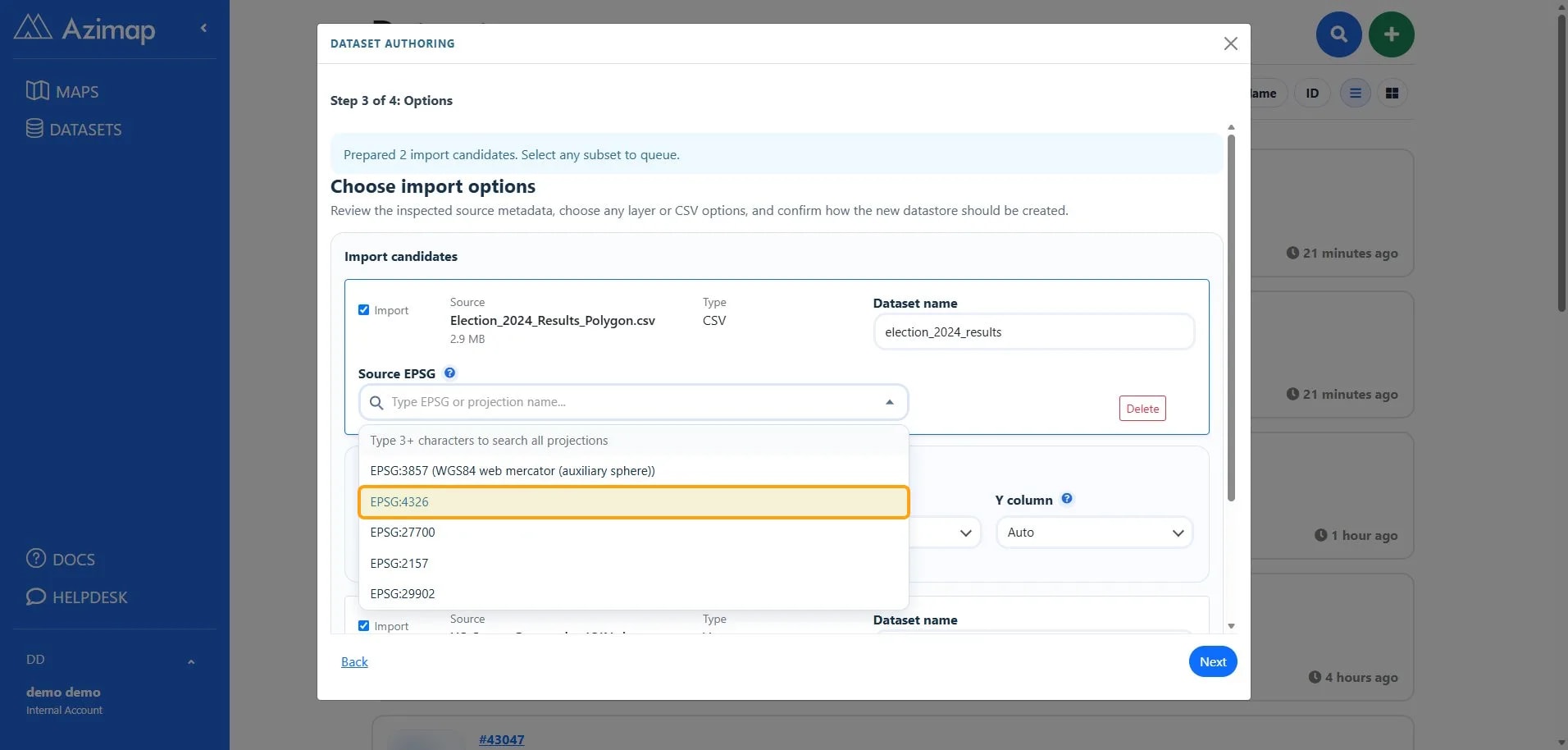Open Maps from the sidebar
1568x750 pixels.
[x=62, y=91]
